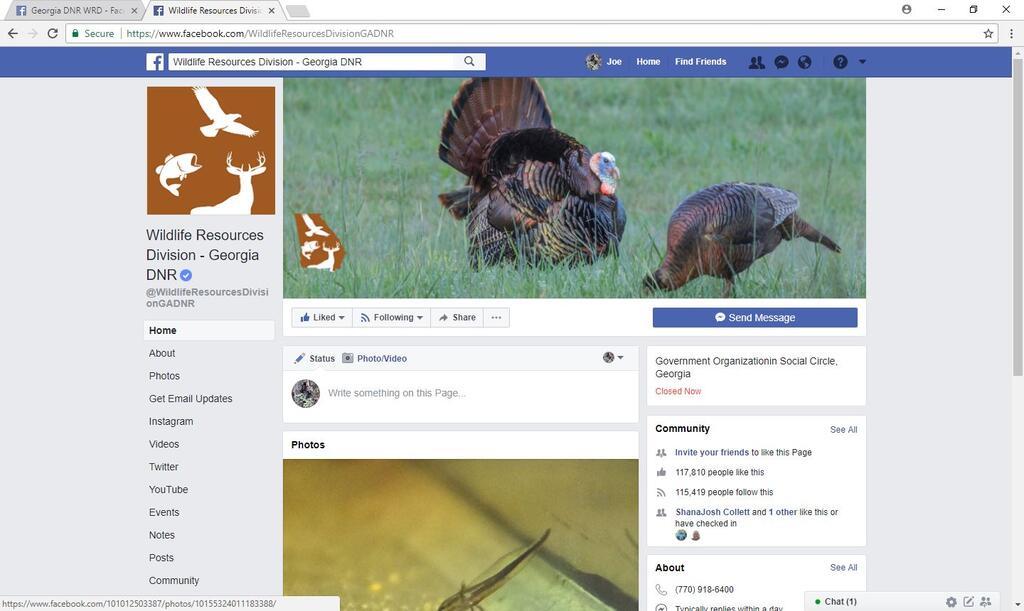Image resolution: width=1024 pixels, height=611 pixels.
Task: Open the Twitter sidebar item
Action: point(163,467)
